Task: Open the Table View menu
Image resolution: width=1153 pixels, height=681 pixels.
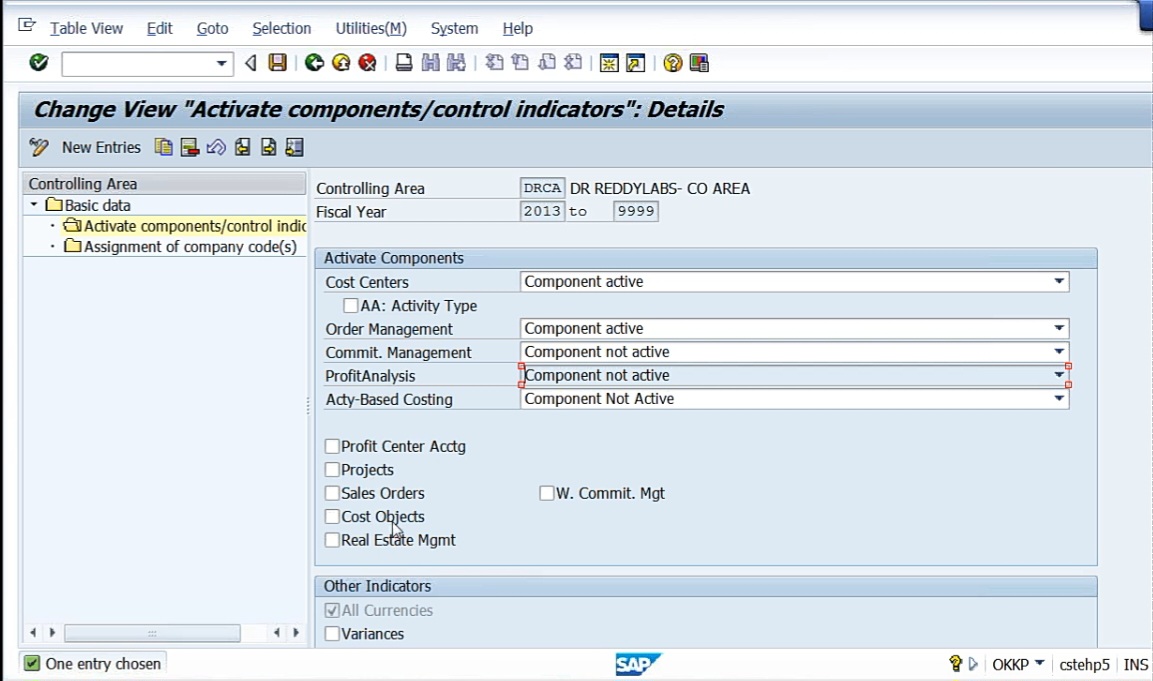Action: (86, 28)
